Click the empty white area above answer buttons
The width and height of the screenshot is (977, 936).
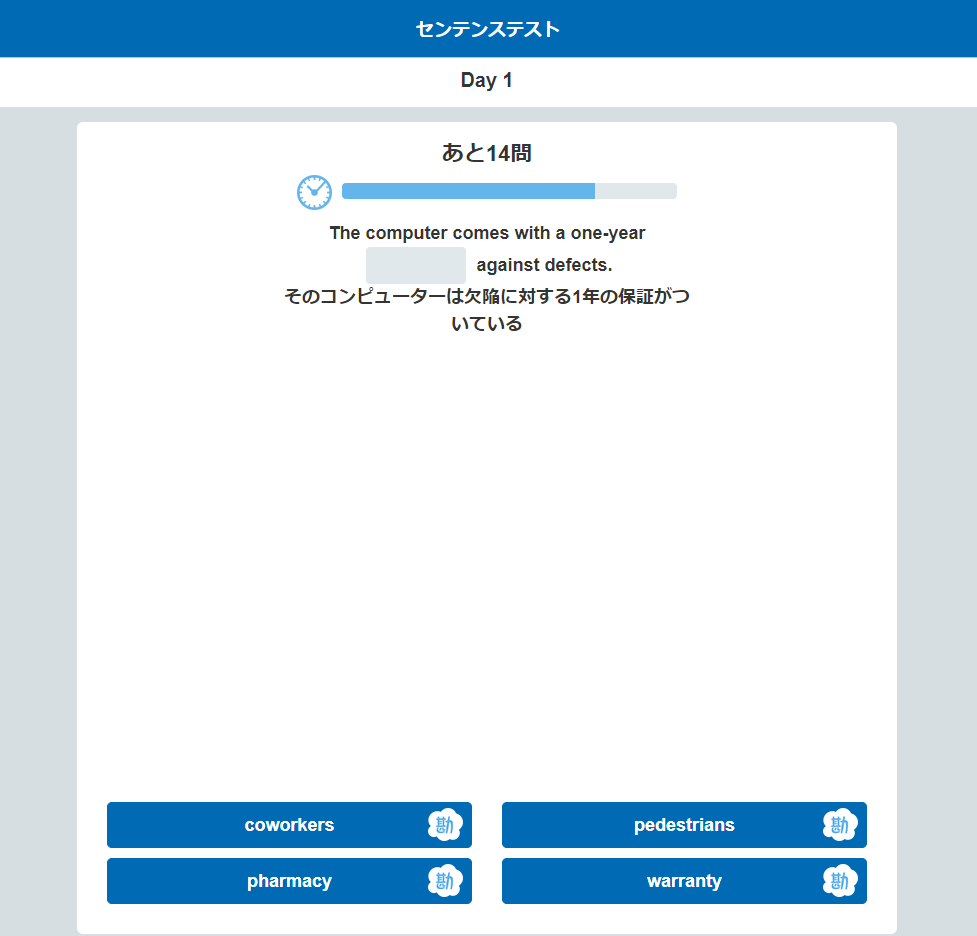tap(487, 560)
